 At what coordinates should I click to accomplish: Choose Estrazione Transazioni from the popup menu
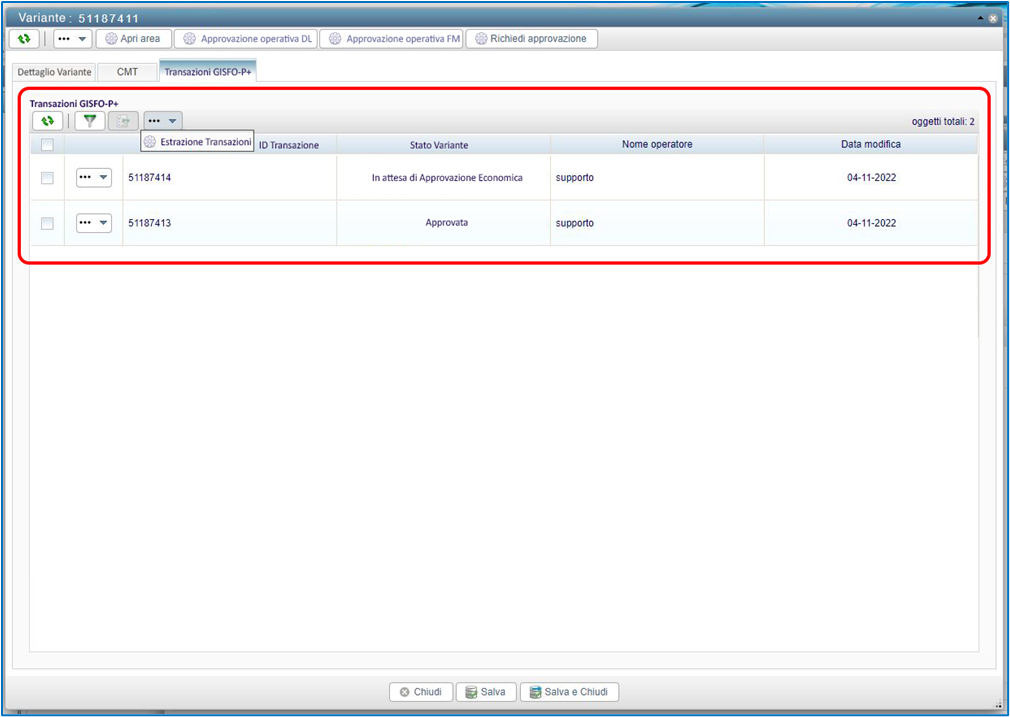tap(198, 142)
